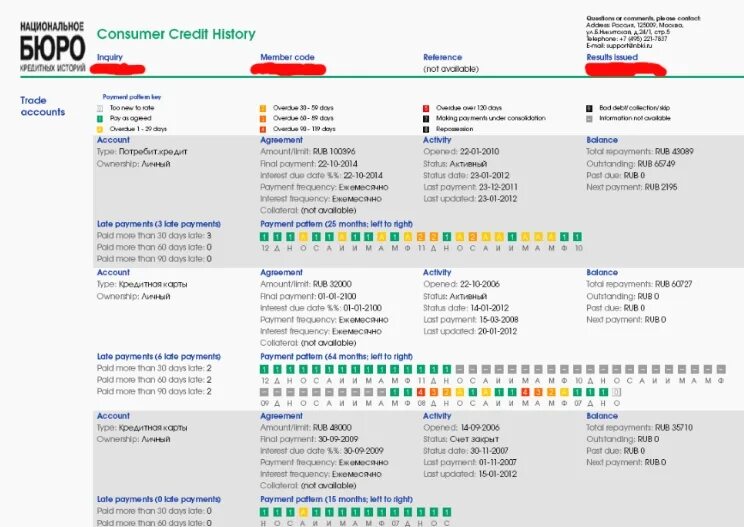The width and height of the screenshot is (744, 527).
Task: Click the Last payment date '15-03-2008'
Action: click(x=498, y=320)
